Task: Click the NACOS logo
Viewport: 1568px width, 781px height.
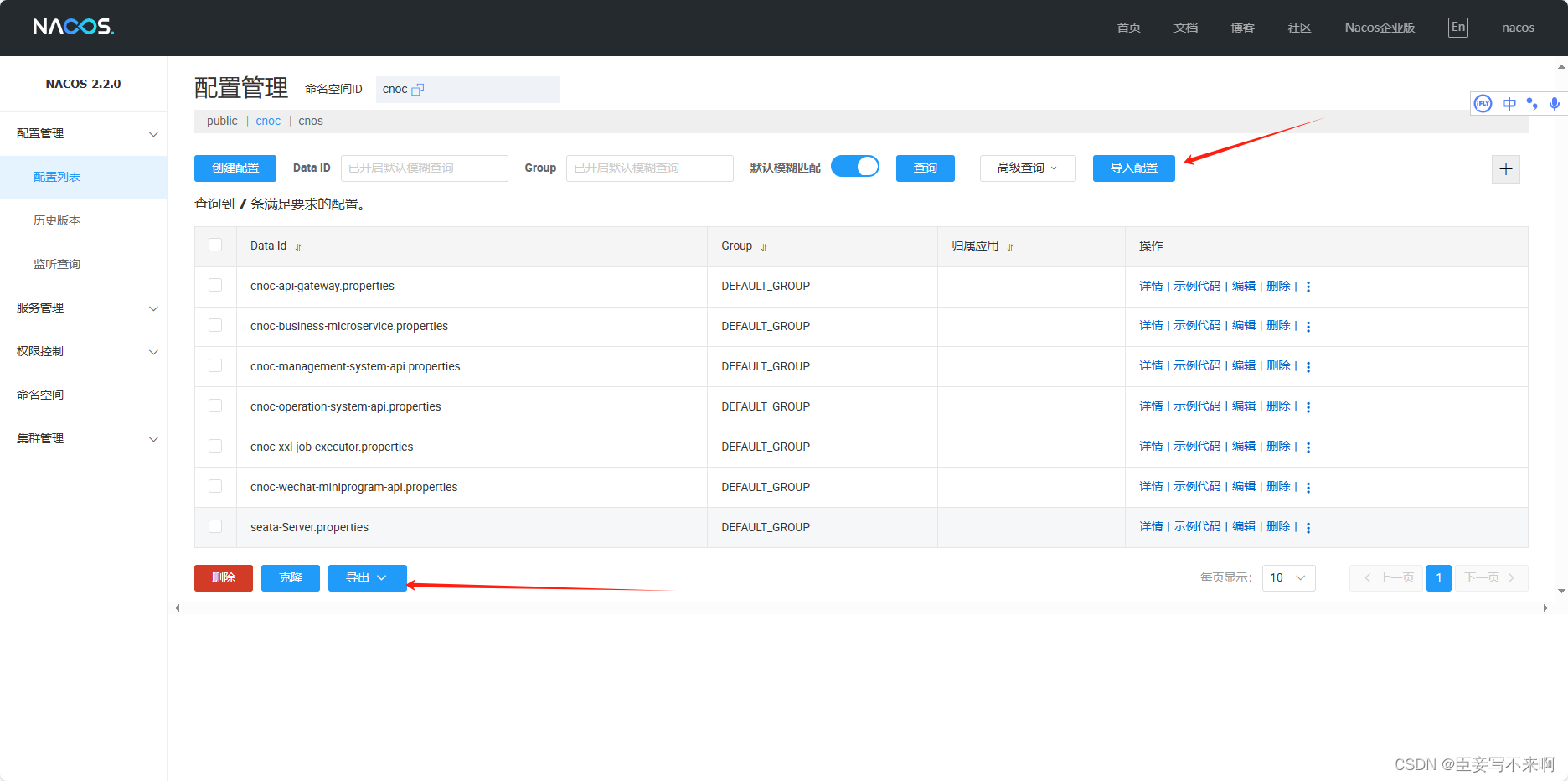Action: 73,27
